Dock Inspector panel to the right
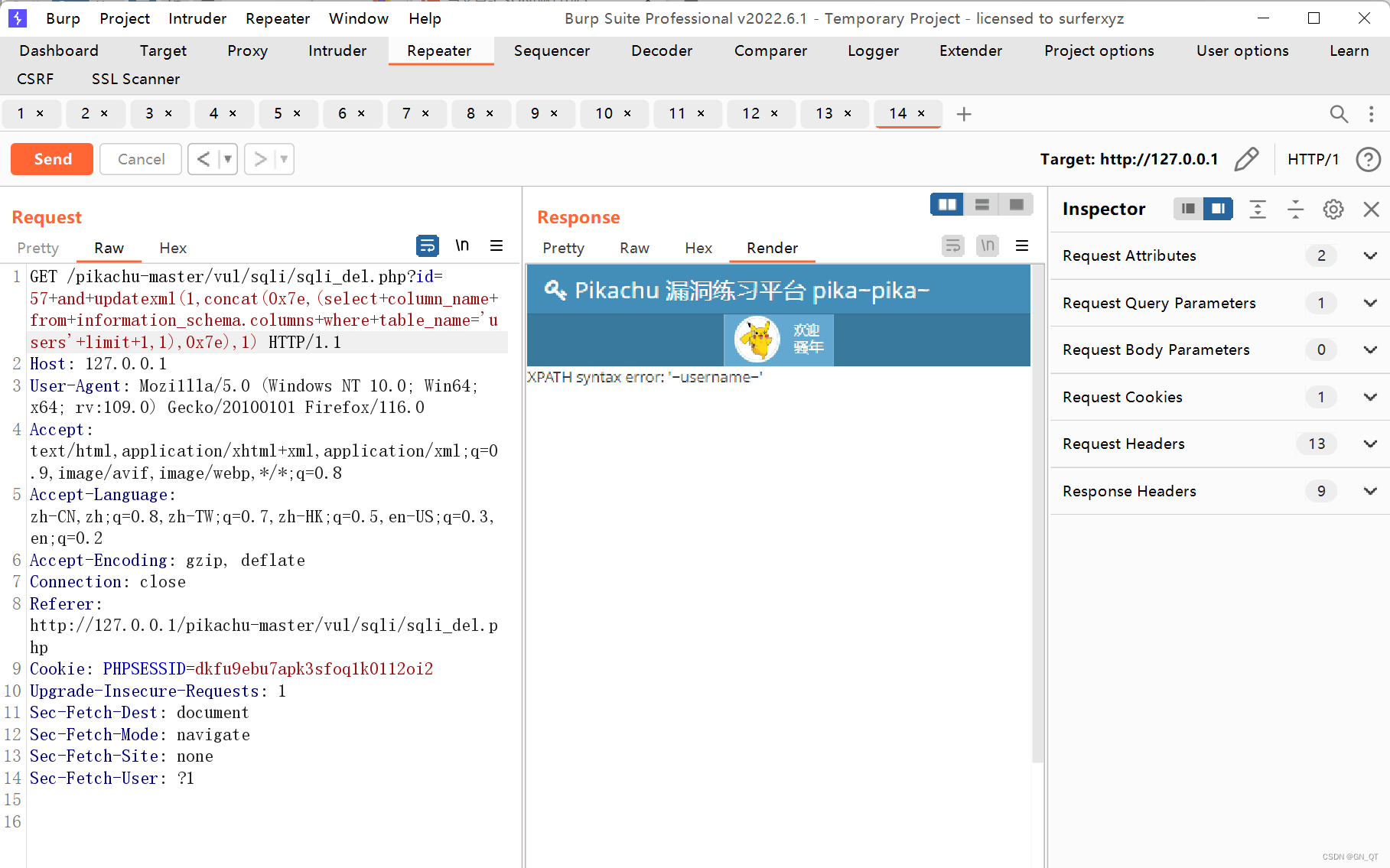 (x=1218, y=209)
